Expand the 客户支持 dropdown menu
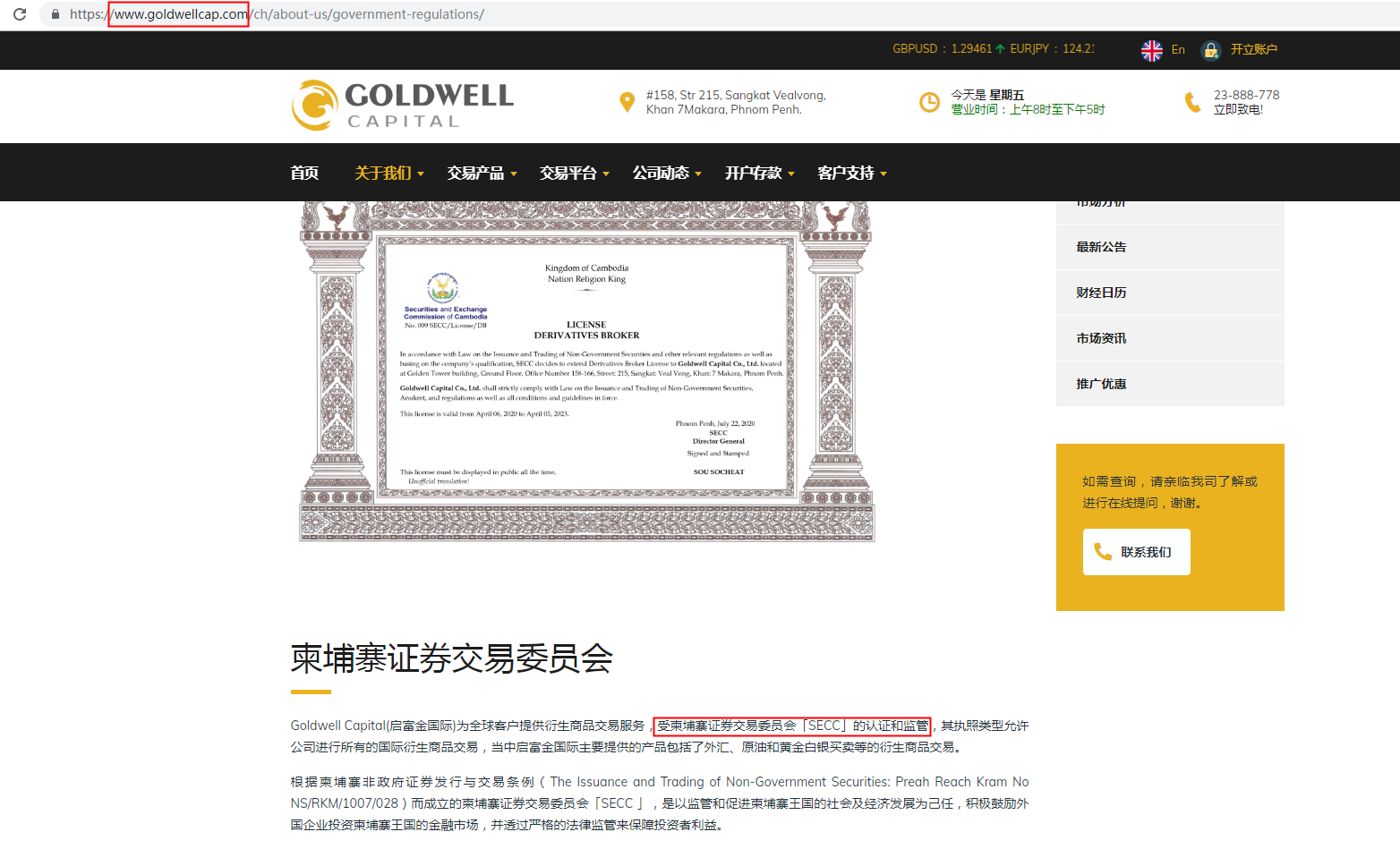Viewport: 1400px width, 849px height. click(x=852, y=173)
